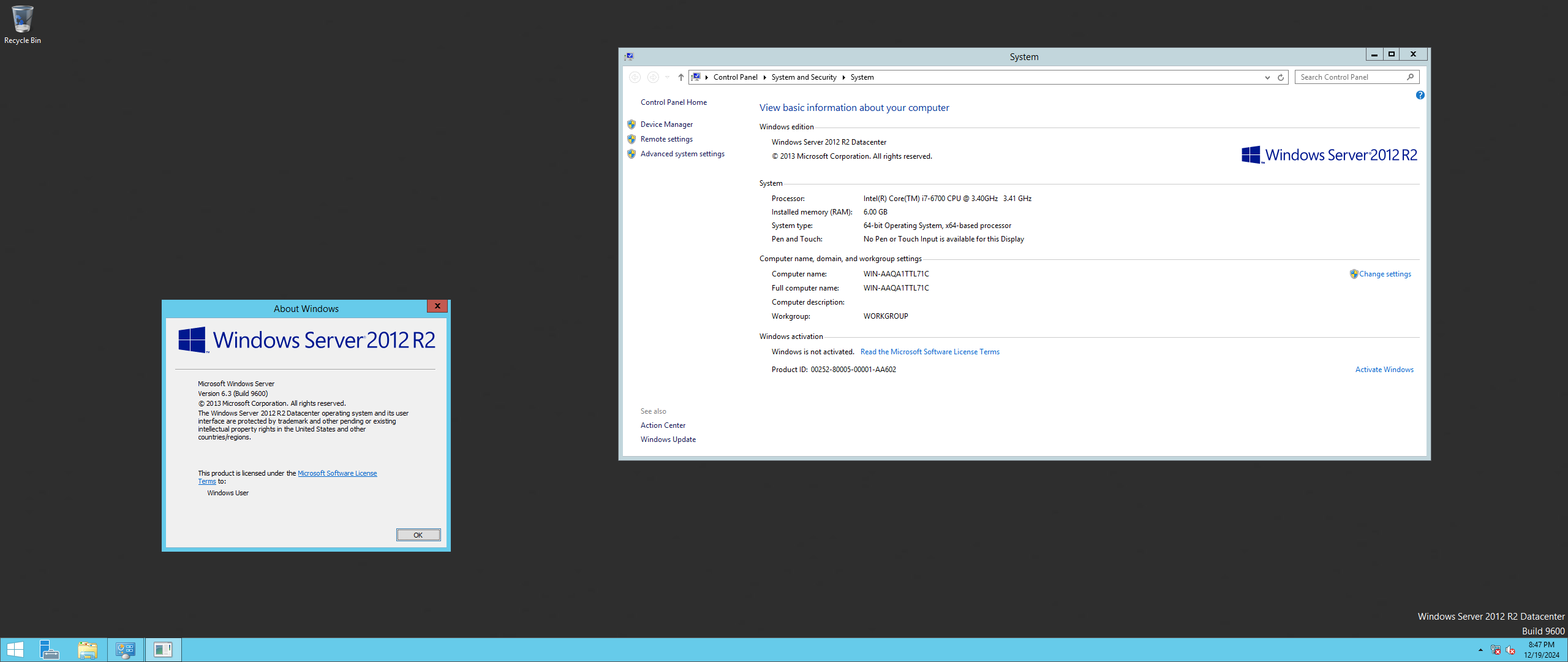Open Remote settings link
The width and height of the screenshot is (1568, 662).
(x=666, y=139)
